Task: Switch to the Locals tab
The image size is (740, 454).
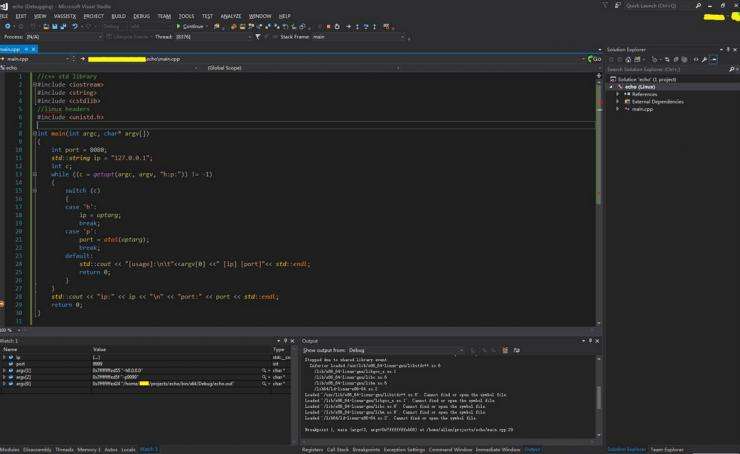Action: click(x=128, y=449)
